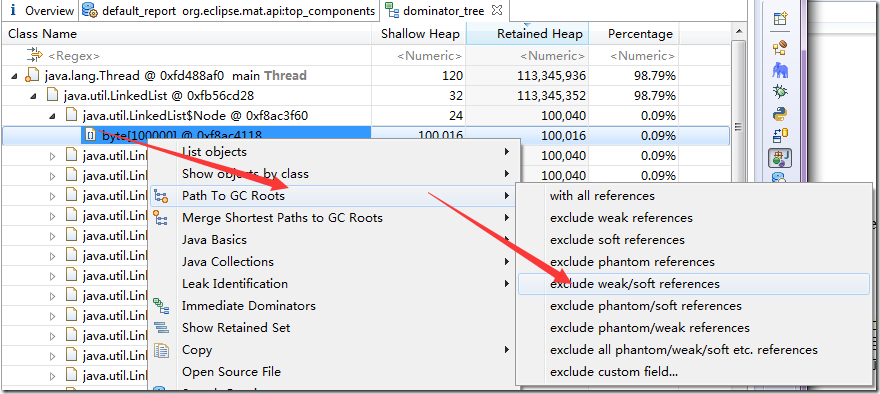Screen dimensions: 880x394
Task: Click retained value 100,016 in byte[] row
Action: (563, 135)
